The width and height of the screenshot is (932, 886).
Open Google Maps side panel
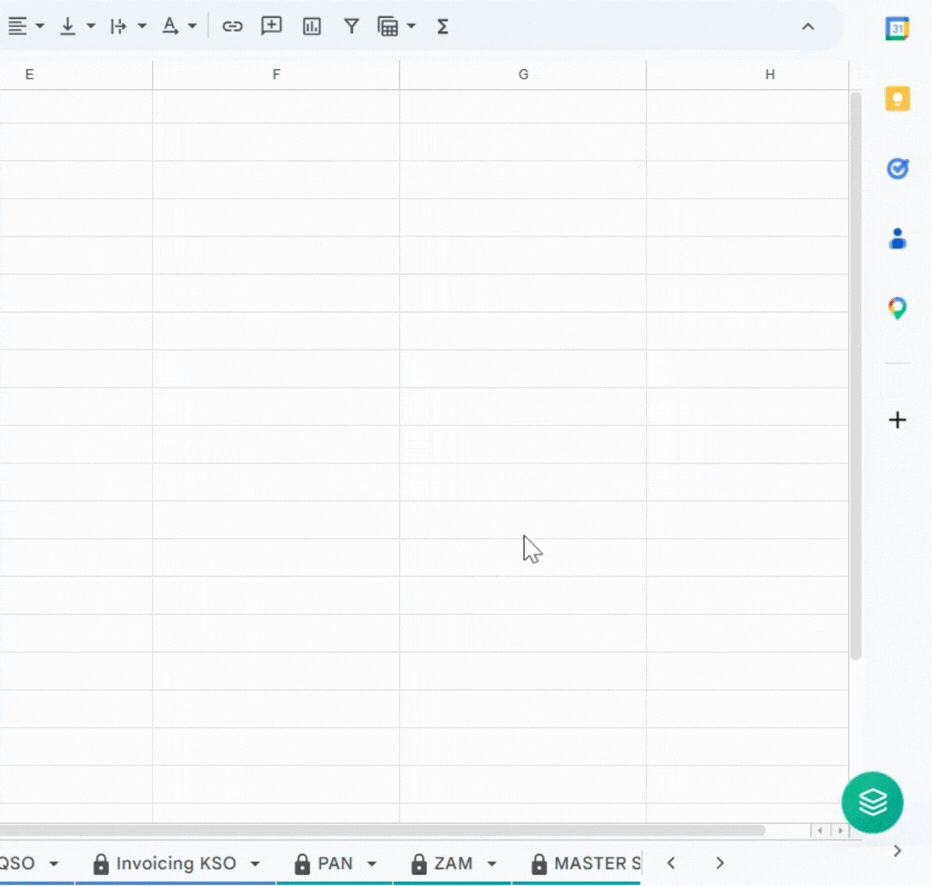897,308
